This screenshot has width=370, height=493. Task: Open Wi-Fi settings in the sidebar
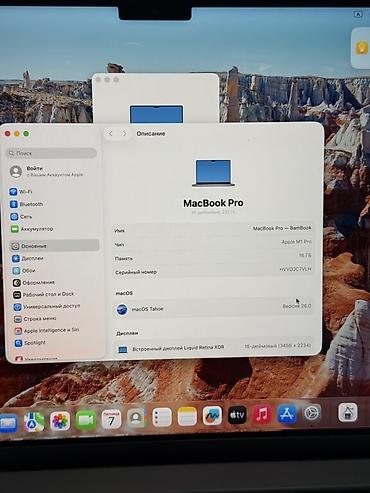(x=21, y=192)
